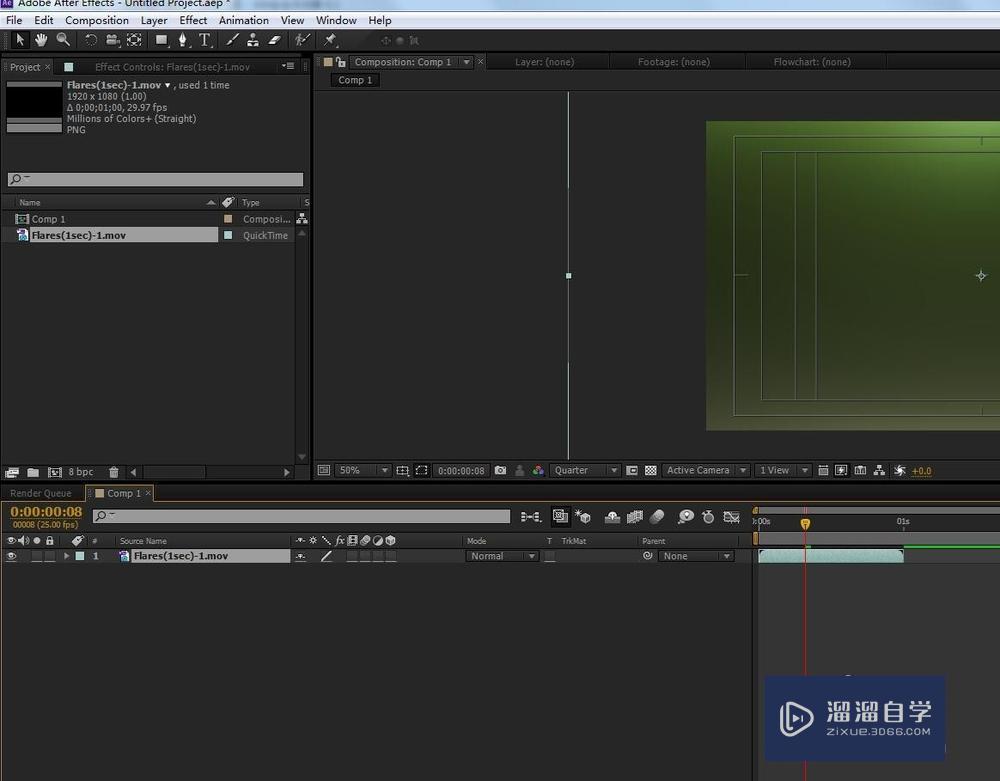1000x781 pixels.
Task: Switch to Effect Controls tab
Action: point(172,67)
